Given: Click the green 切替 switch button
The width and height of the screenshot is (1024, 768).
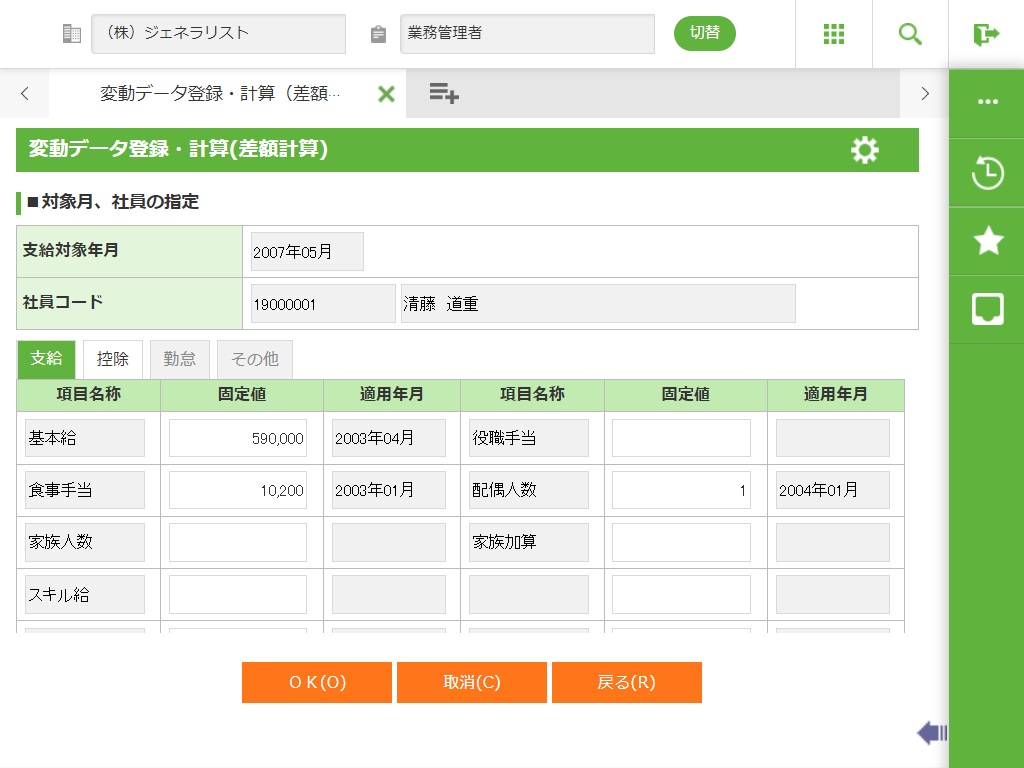Looking at the screenshot, I should pos(704,33).
